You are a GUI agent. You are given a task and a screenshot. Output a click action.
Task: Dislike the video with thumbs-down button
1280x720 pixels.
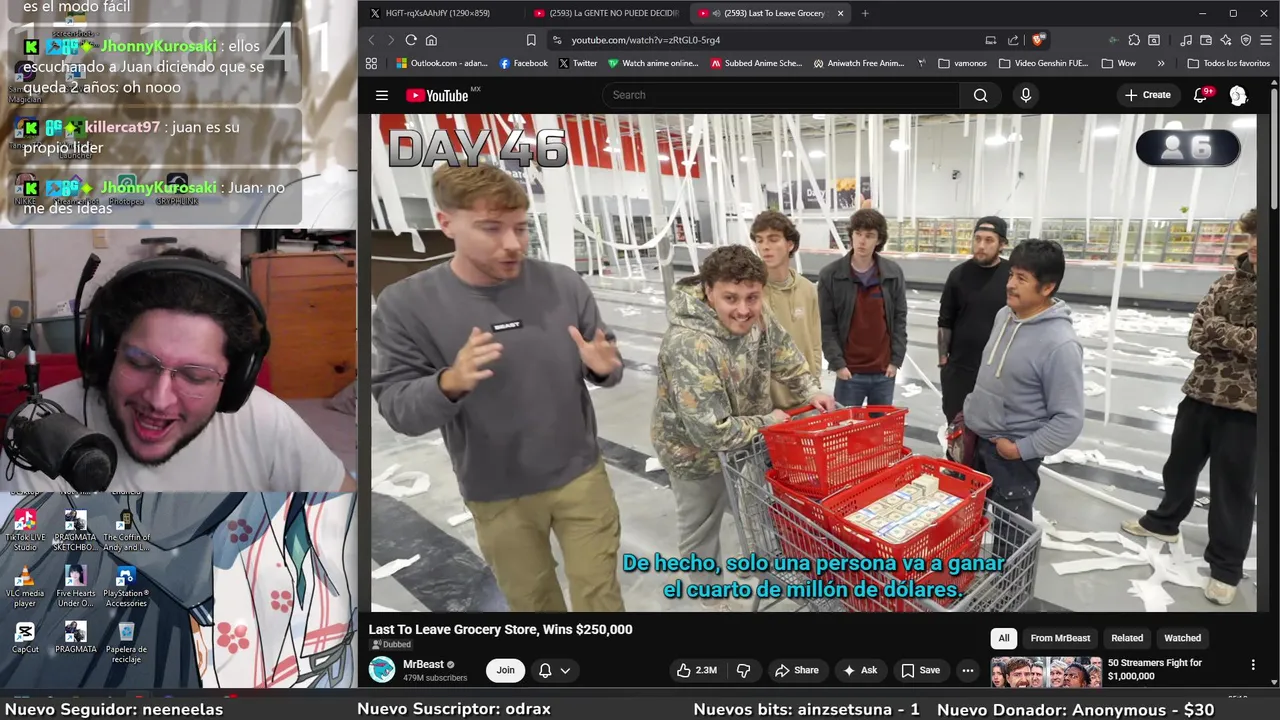point(743,670)
